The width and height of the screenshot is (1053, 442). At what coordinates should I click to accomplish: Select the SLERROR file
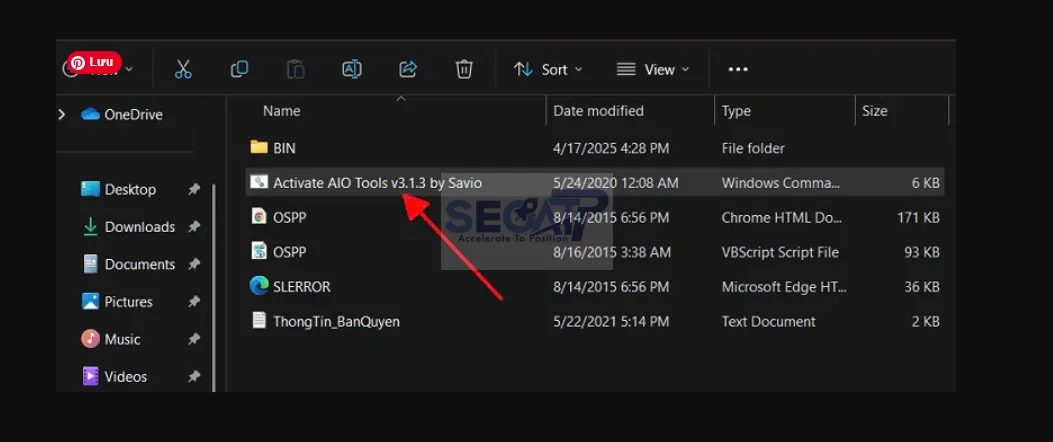pyautogui.click(x=594, y=287)
